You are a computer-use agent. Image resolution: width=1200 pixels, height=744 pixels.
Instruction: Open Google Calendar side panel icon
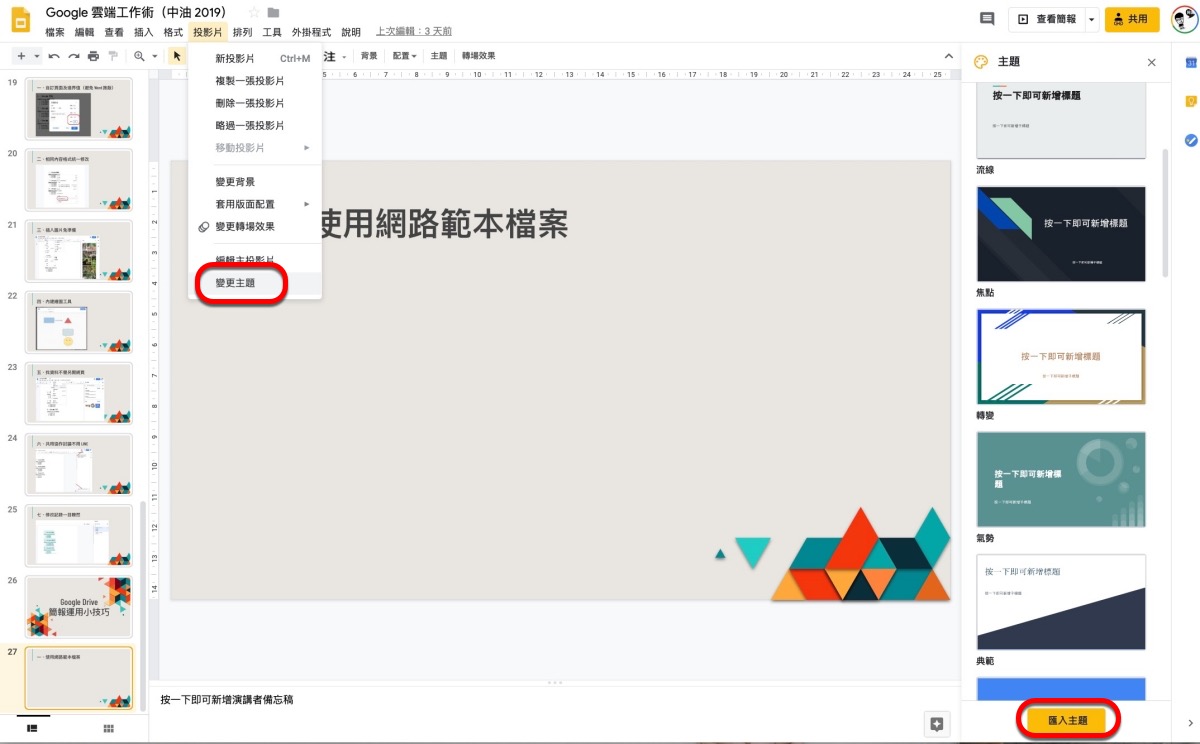[1191, 62]
